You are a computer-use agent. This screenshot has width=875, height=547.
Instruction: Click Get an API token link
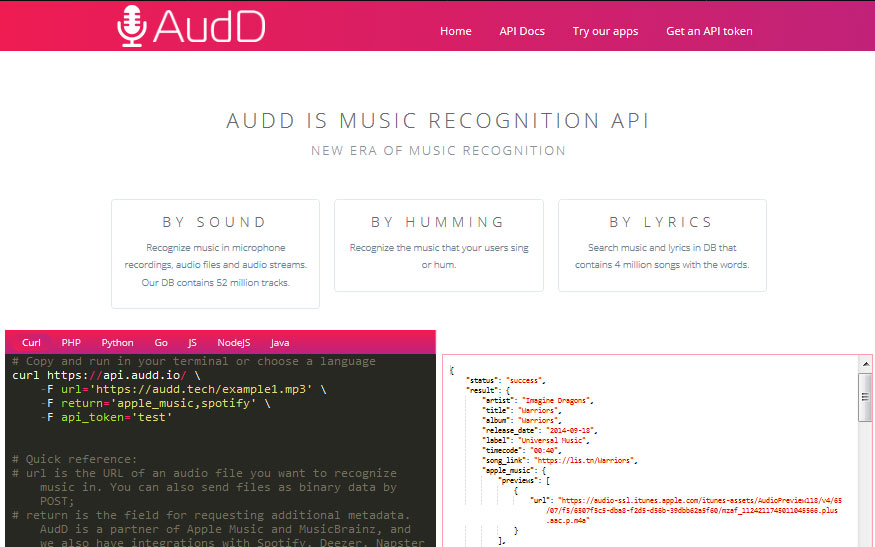[x=709, y=31]
